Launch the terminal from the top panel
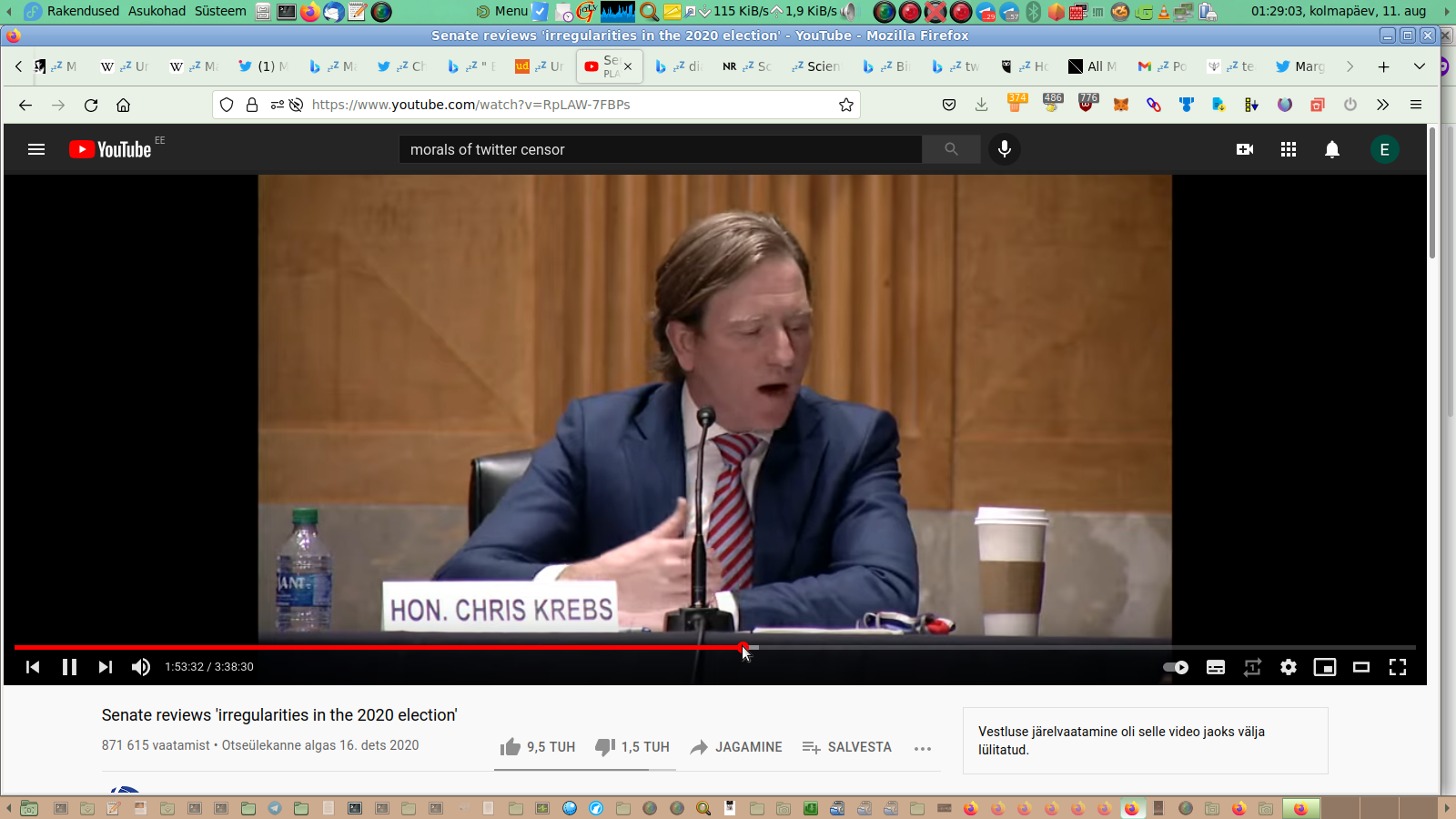The image size is (1456, 819). tap(287, 11)
